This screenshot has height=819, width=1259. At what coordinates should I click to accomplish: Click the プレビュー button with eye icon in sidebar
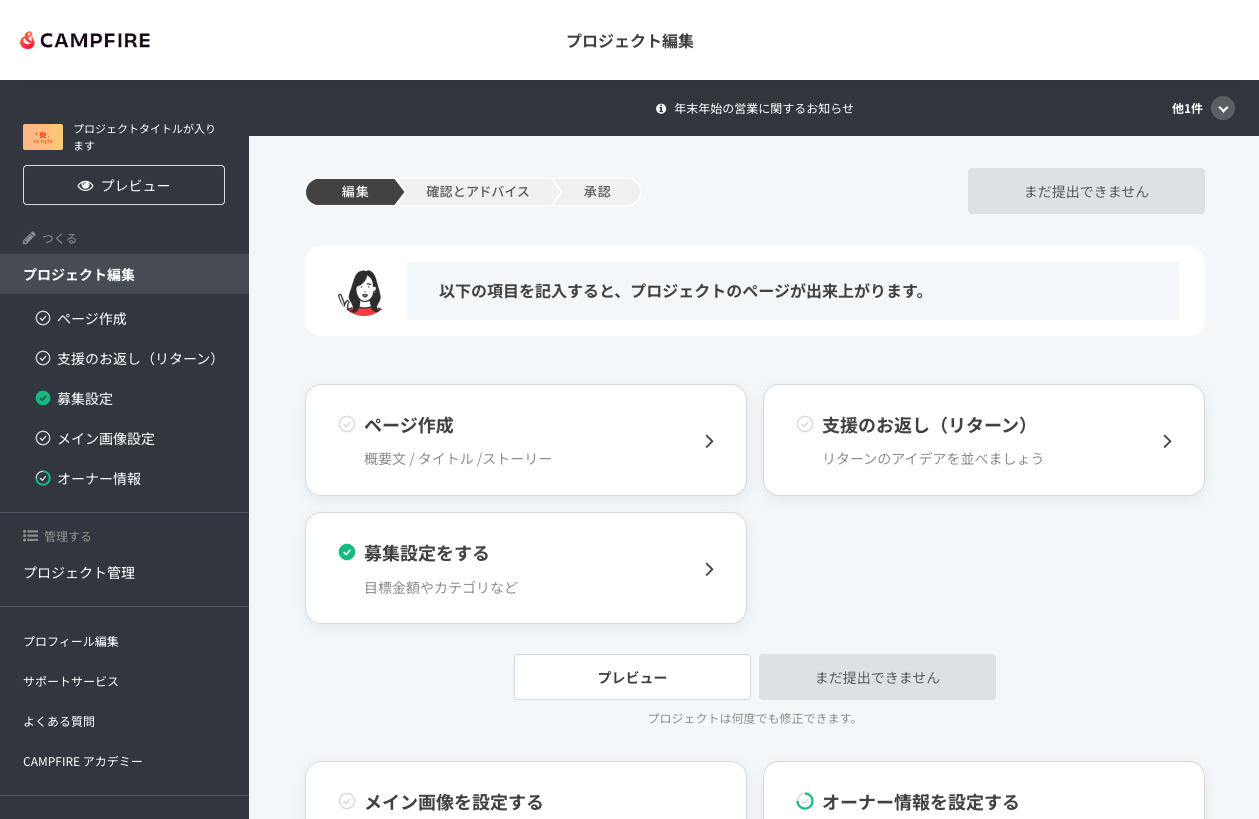pos(124,185)
